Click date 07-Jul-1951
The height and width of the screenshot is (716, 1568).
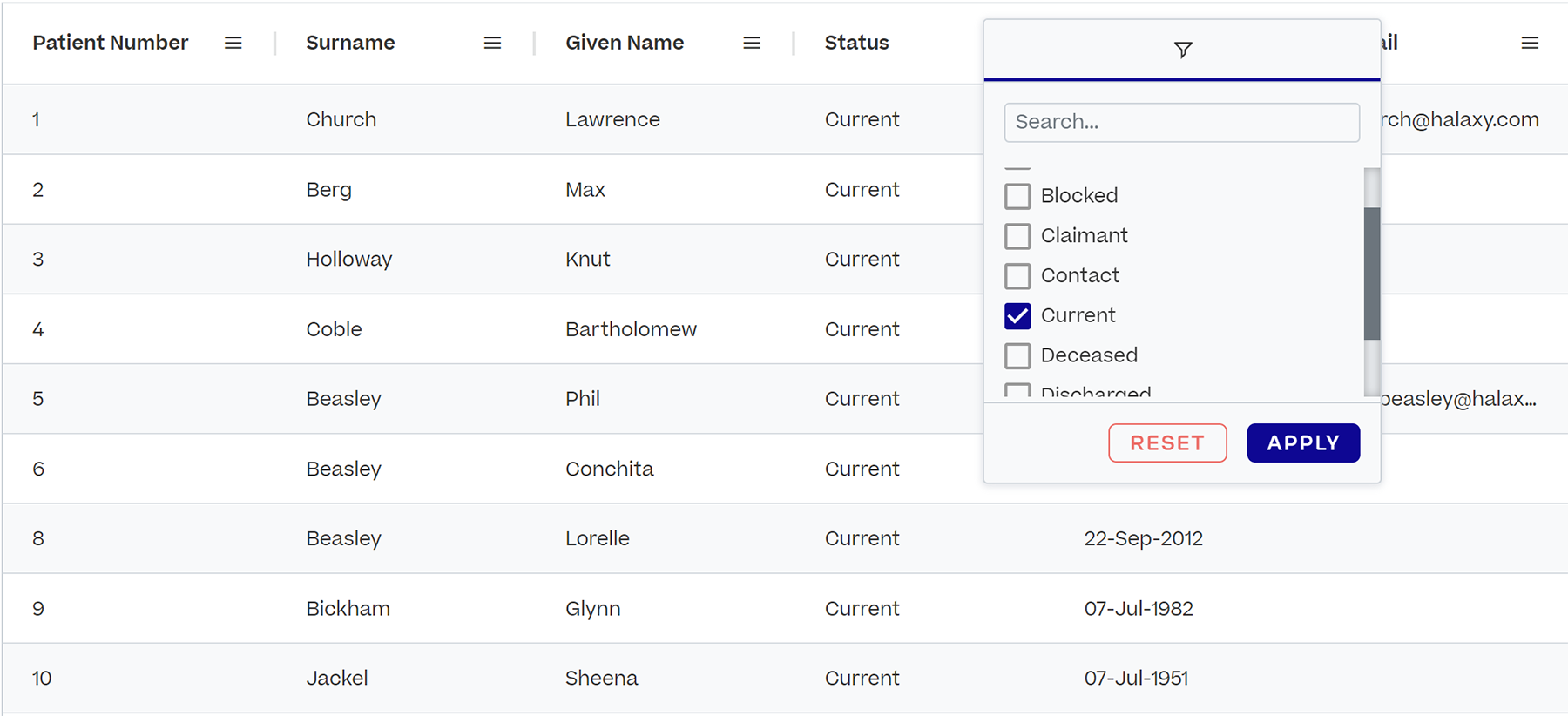(x=1136, y=678)
